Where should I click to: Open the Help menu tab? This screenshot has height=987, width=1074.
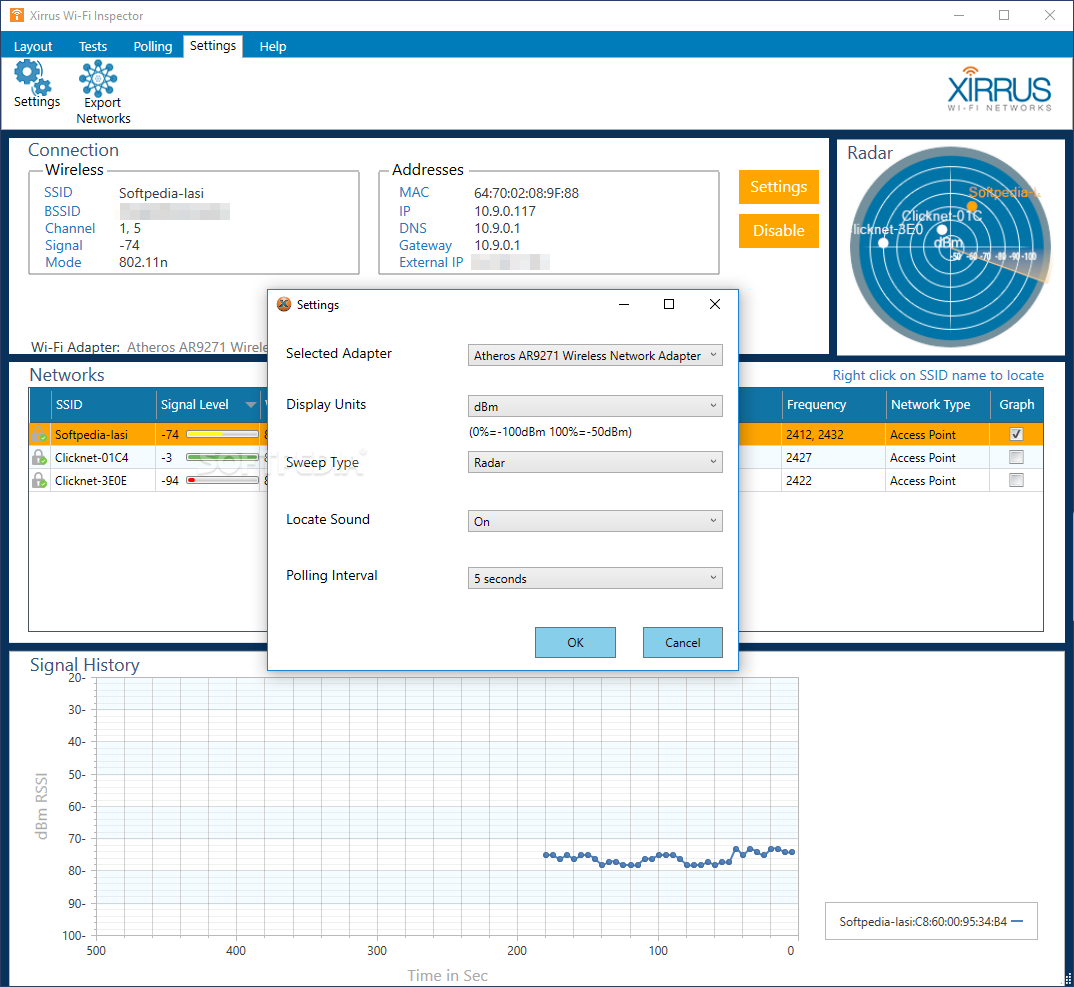[x=273, y=47]
